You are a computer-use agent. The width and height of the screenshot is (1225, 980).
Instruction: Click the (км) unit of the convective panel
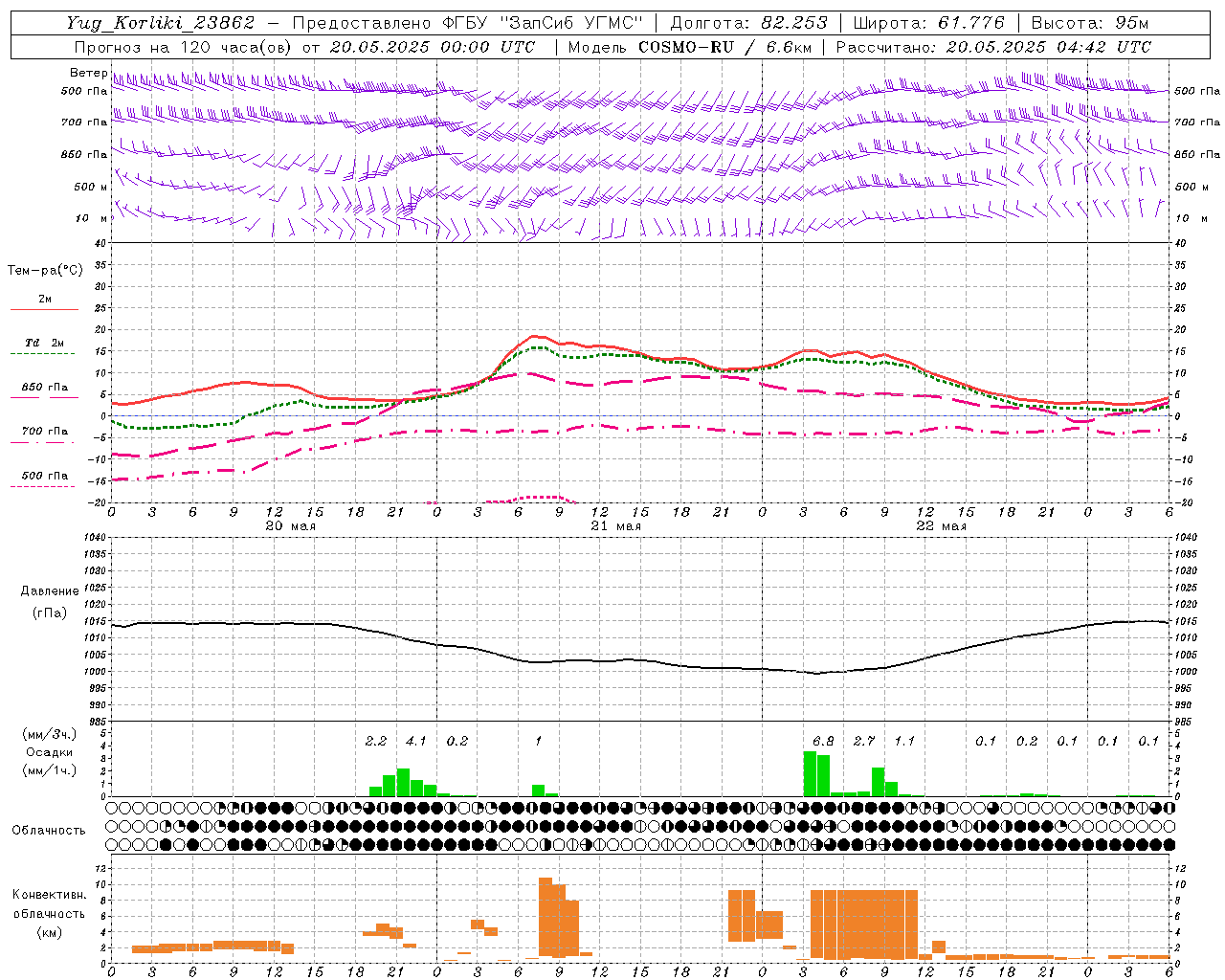[49, 932]
